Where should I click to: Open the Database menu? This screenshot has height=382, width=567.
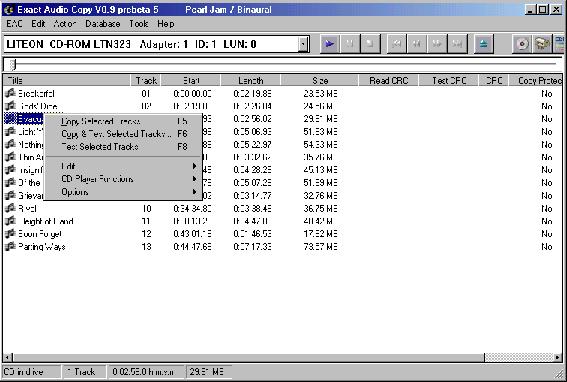103,24
